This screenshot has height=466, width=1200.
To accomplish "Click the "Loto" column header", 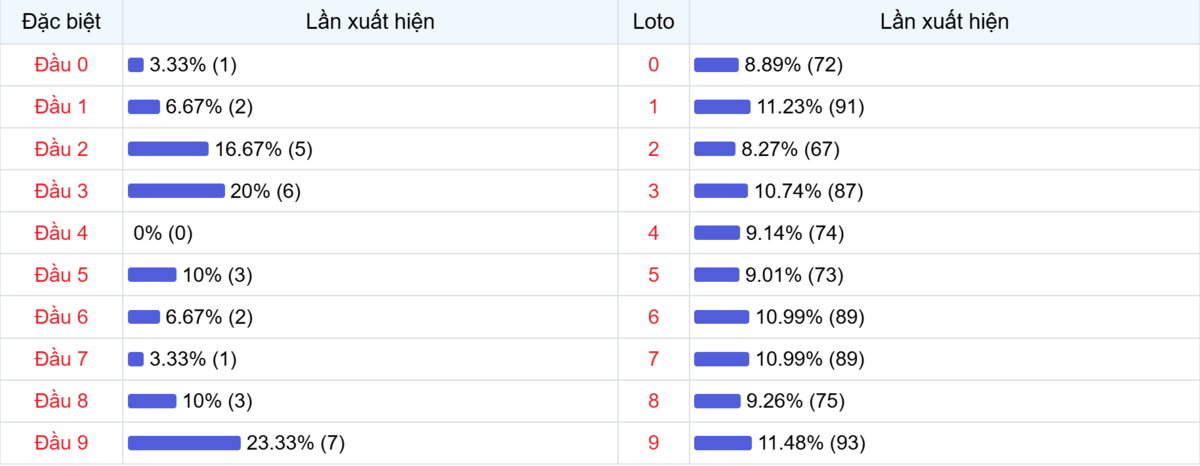I will pyautogui.click(x=654, y=21).
